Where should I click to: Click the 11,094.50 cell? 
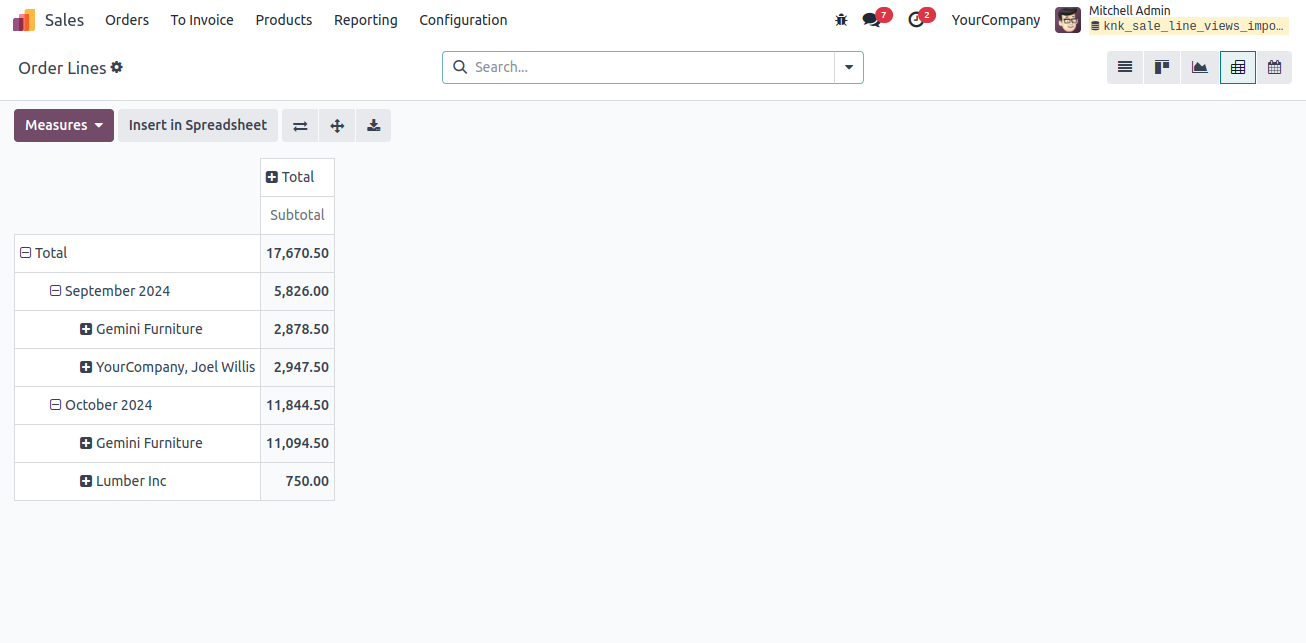(297, 443)
